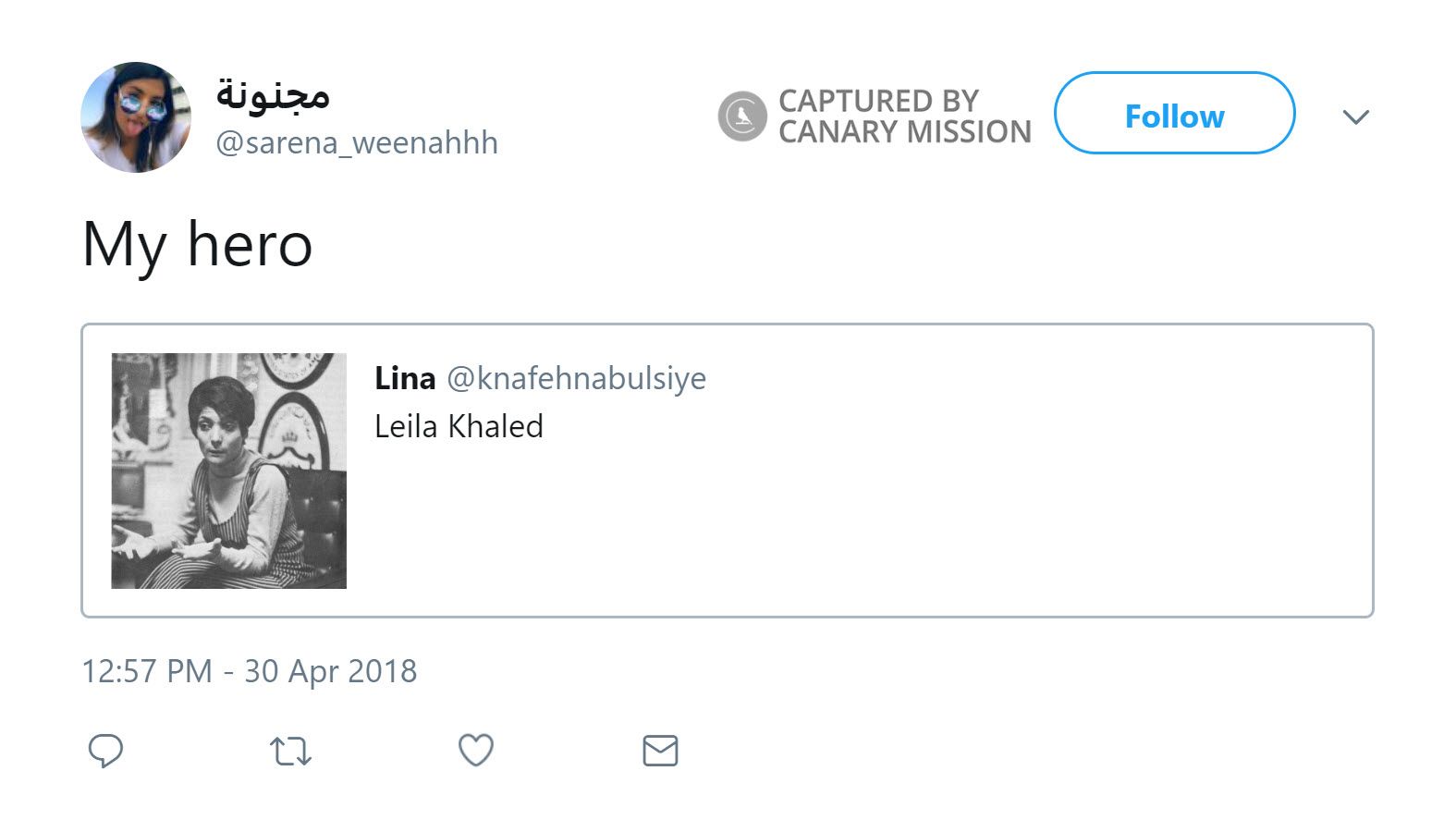The height and width of the screenshot is (832, 1456).
Task: Open direct message via envelope icon
Action: pyautogui.click(x=659, y=751)
